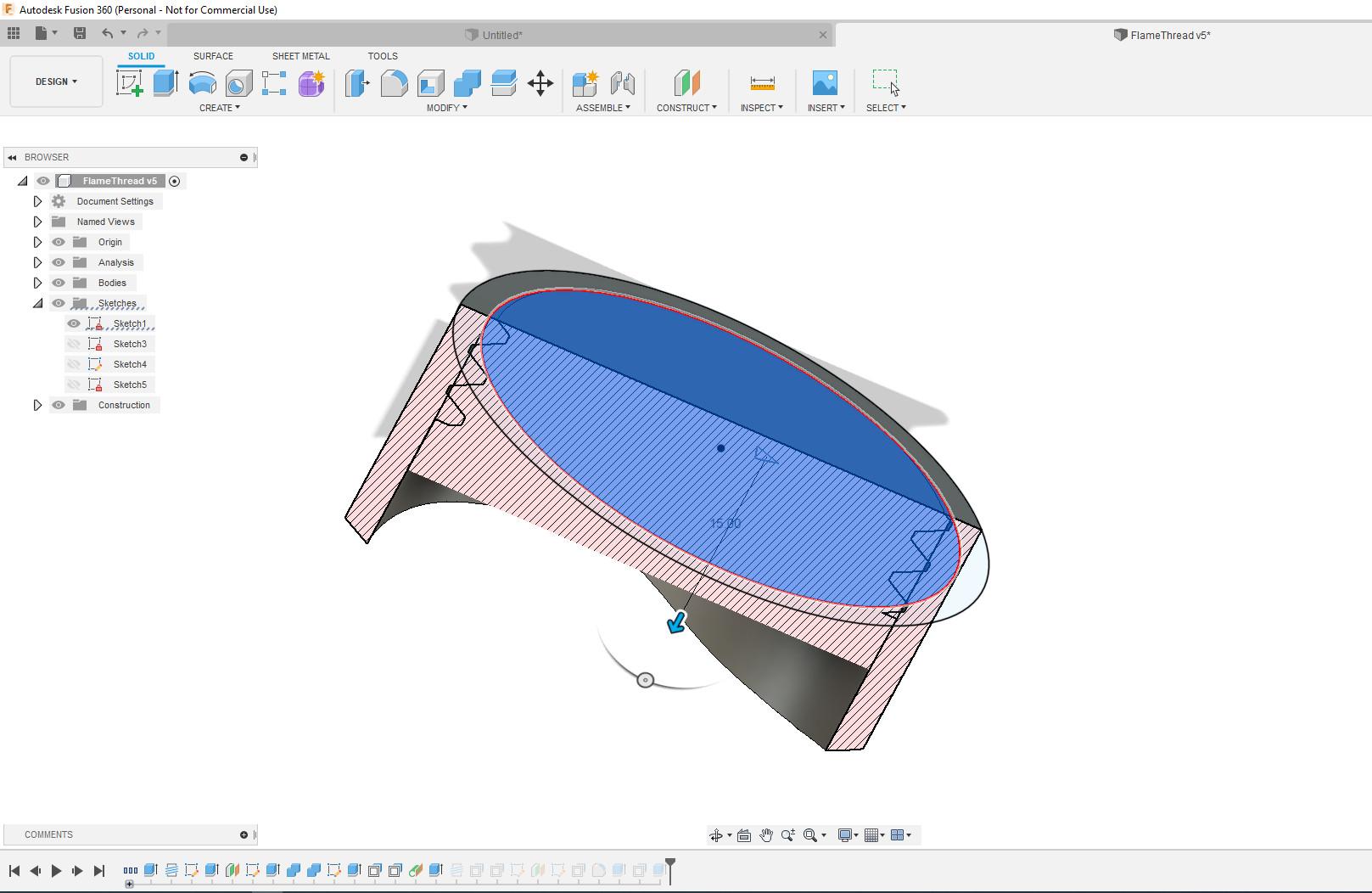Switch to the SURFACE tab
The width and height of the screenshot is (1372, 893).
213,56
